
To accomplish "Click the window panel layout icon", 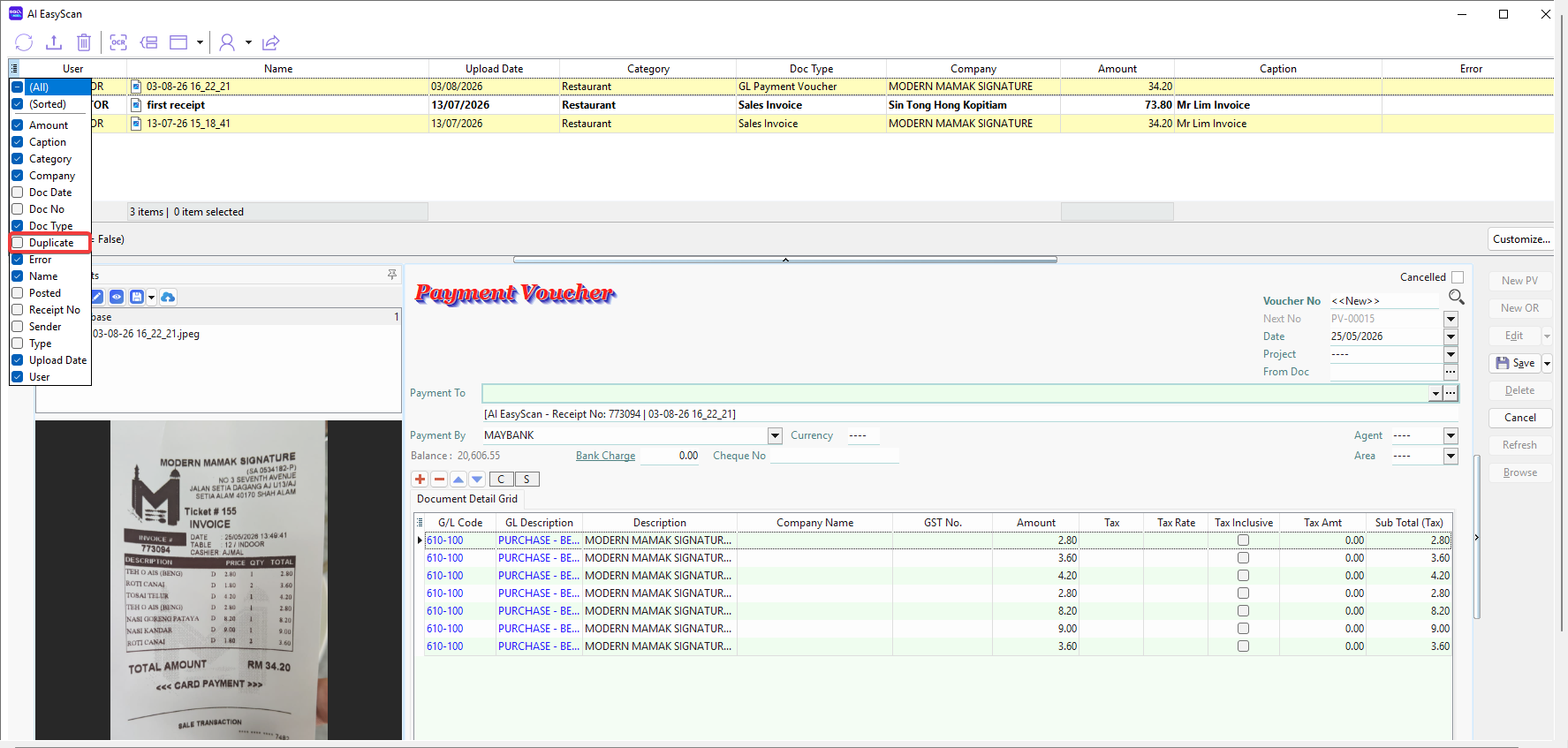I will pyautogui.click(x=178, y=42).
